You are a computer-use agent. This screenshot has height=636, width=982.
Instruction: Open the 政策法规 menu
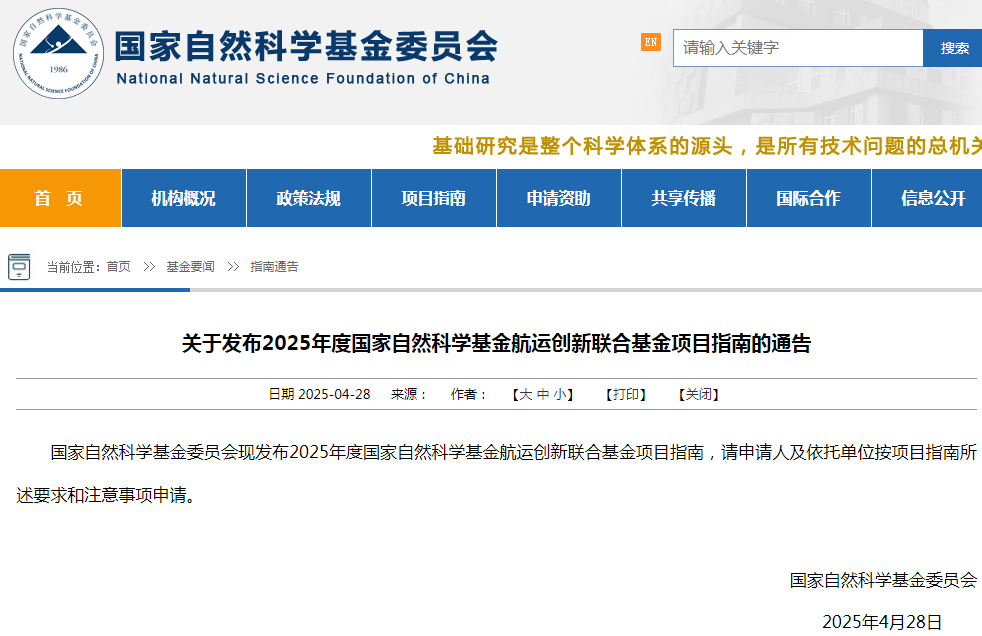pyautogui.click(x=309, y=198)
